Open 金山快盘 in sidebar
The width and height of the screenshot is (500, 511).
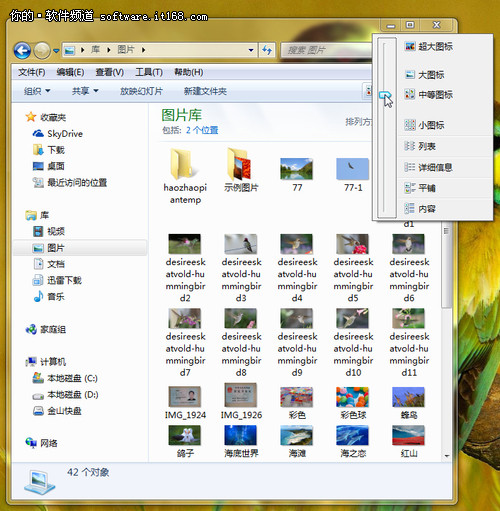[57, 411]
